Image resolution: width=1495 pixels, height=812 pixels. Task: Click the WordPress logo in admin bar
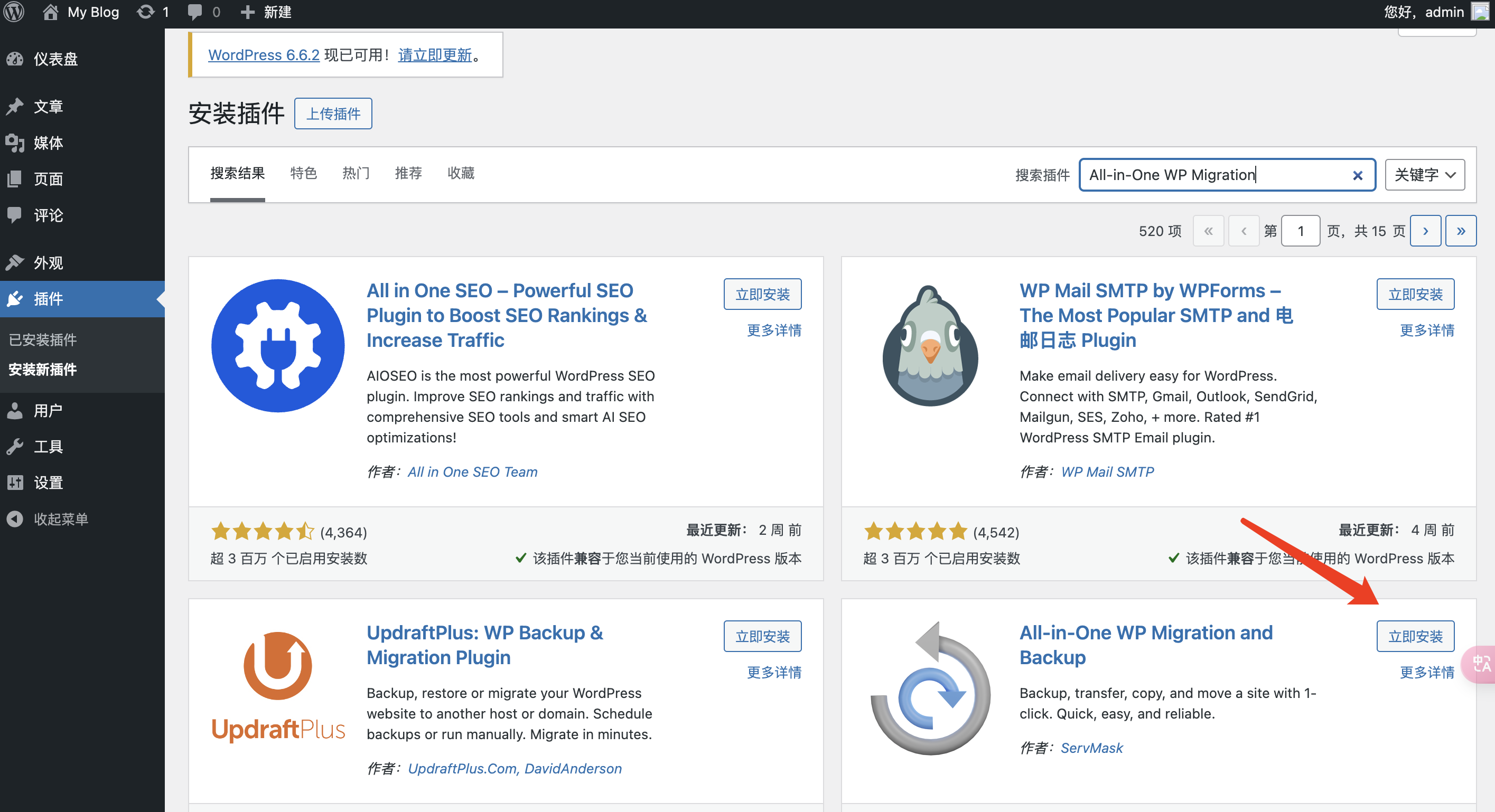14,12
